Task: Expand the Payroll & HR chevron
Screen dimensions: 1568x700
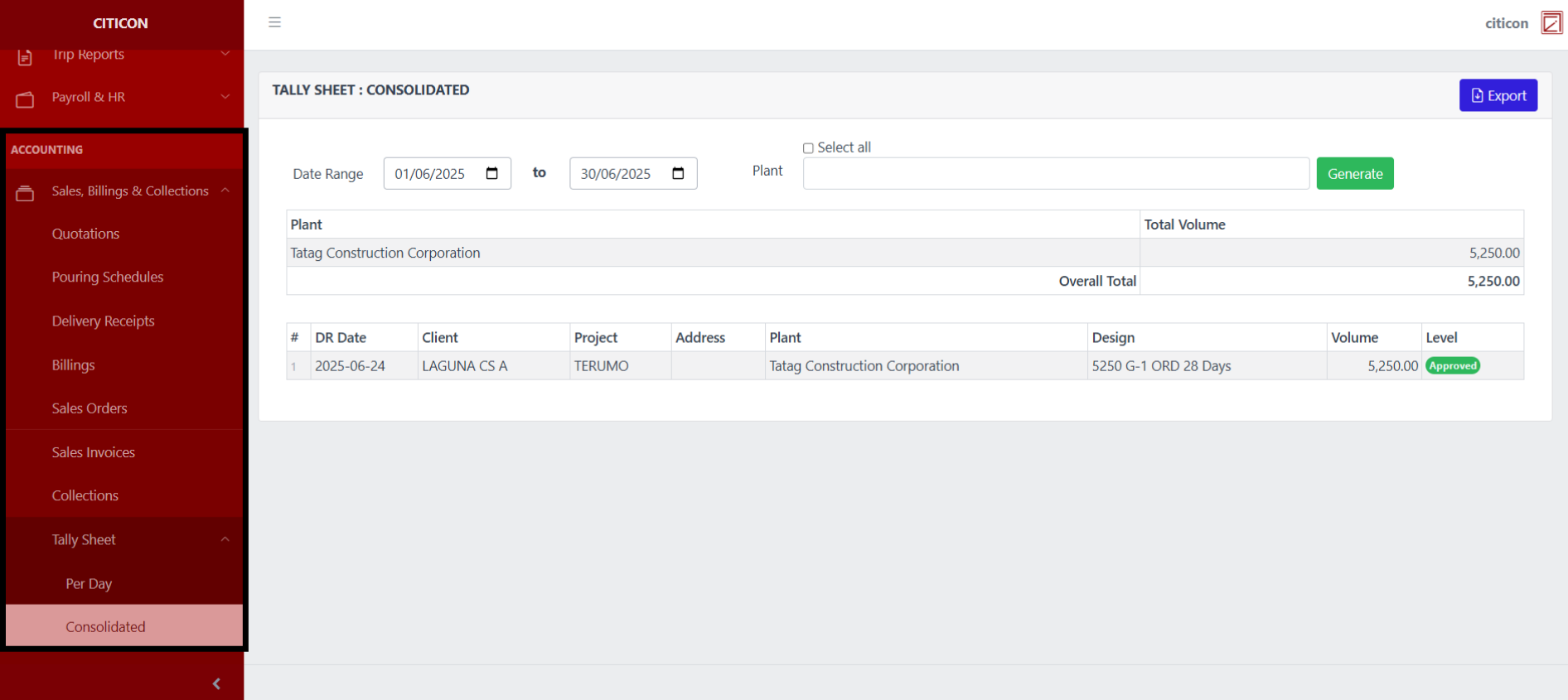Action: tap(225, 97)
